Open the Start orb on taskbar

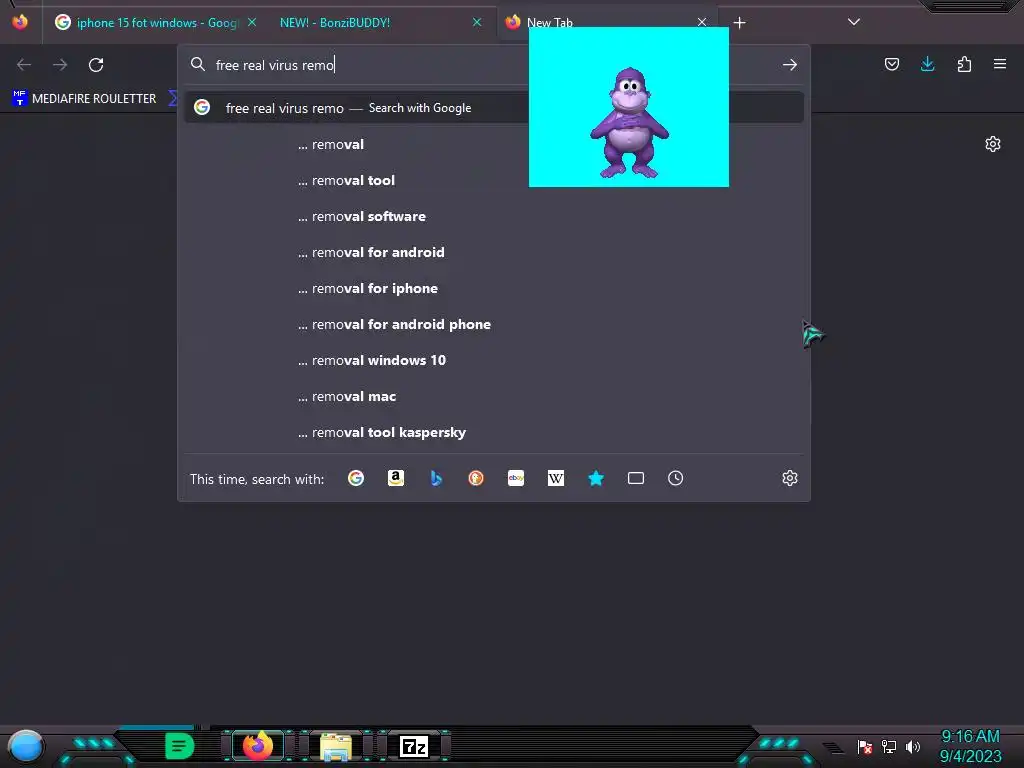pos(25,746)
